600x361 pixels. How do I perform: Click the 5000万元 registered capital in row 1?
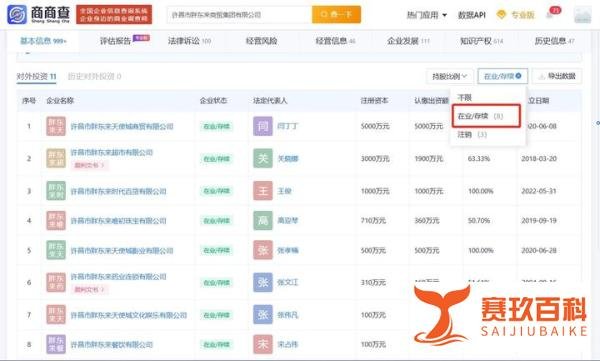(x=375, y=126)
